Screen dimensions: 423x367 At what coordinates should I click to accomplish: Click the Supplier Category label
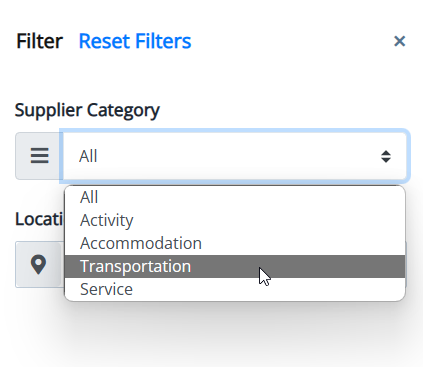(x=87, y=110)
